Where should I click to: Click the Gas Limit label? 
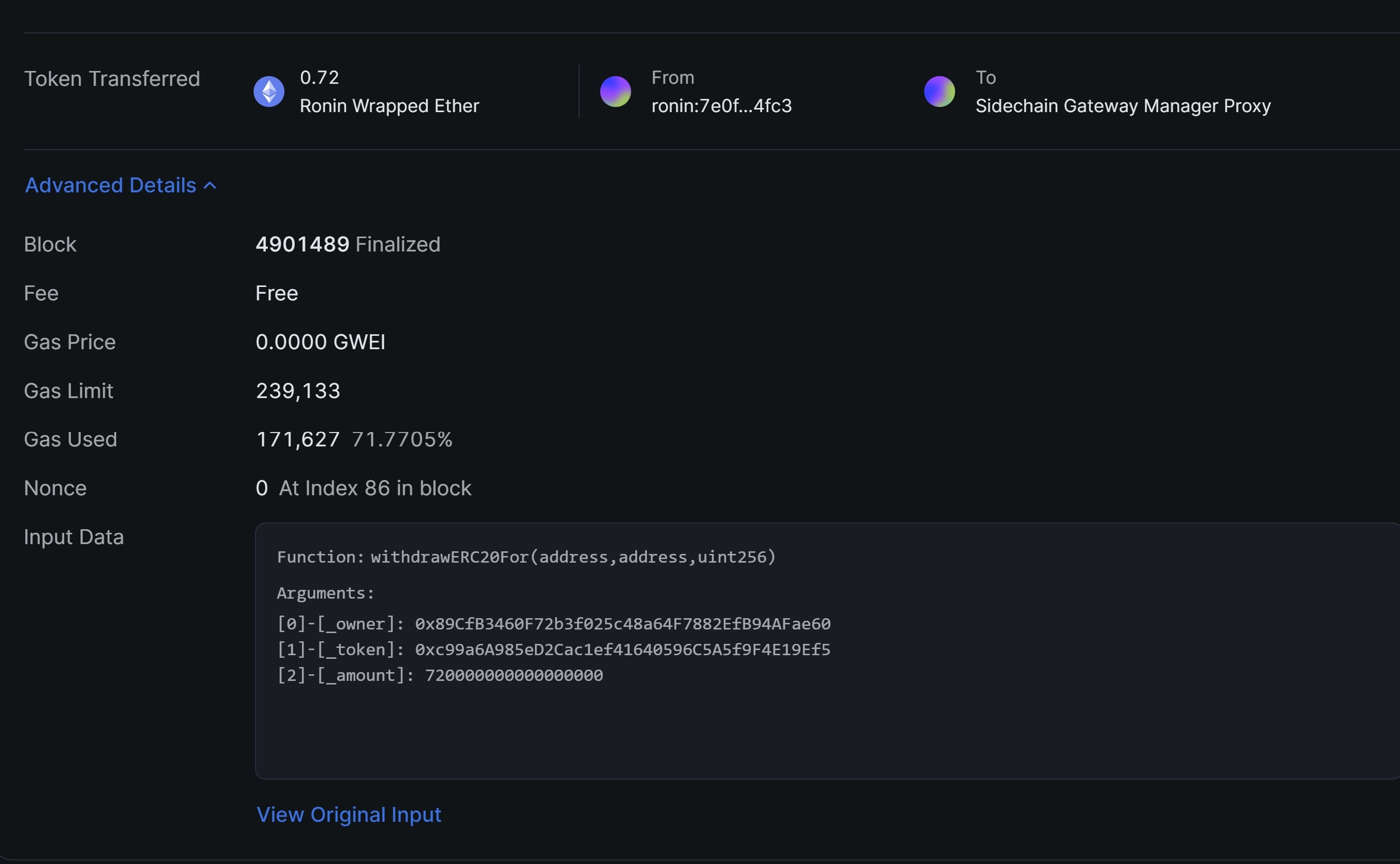tap(68, 391)
